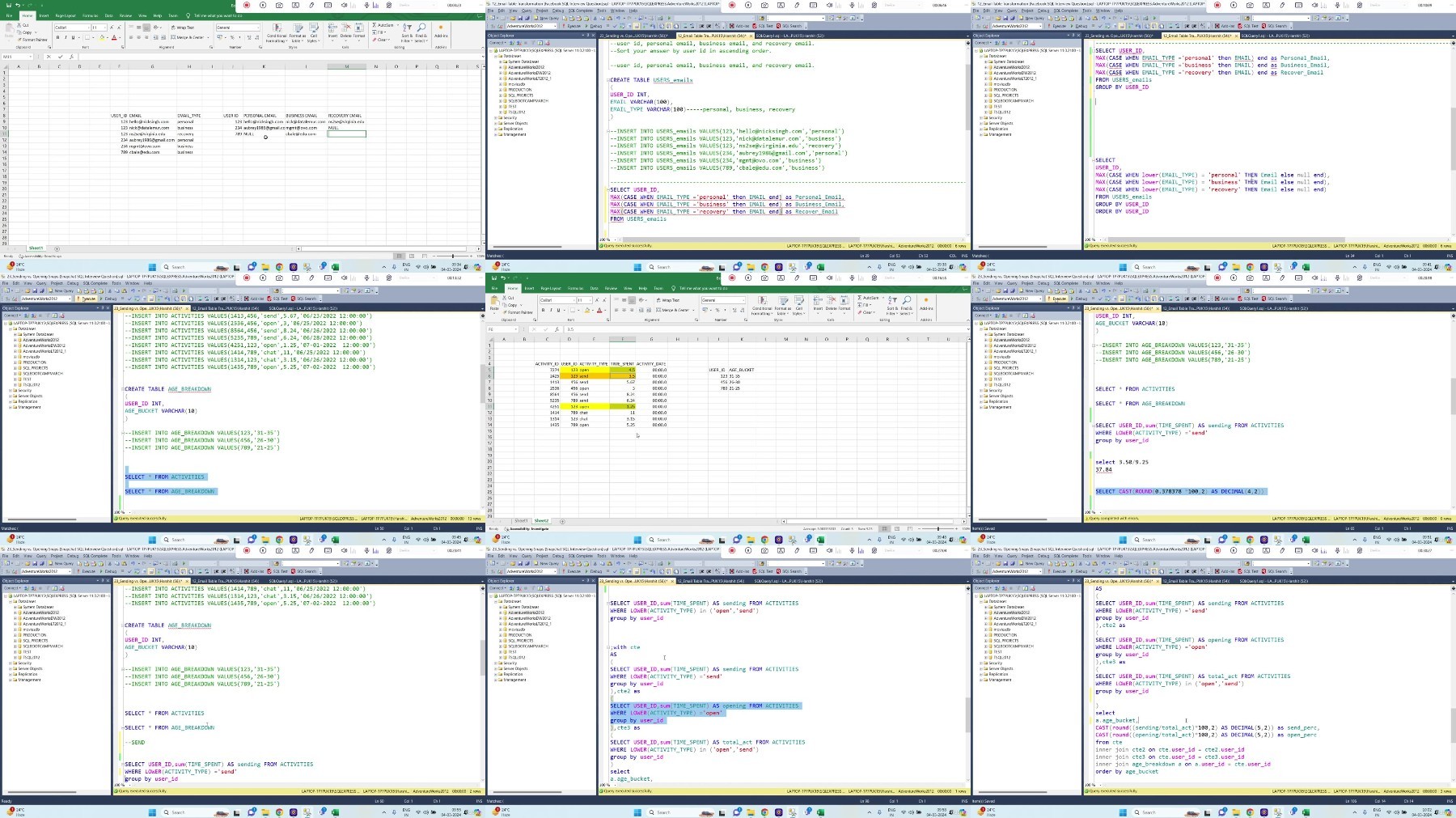The width and height of the screenshot is (1456, 818).
Task: Toggle recorder speaker icon above top-left Excel window
Action: click(344, 5)
